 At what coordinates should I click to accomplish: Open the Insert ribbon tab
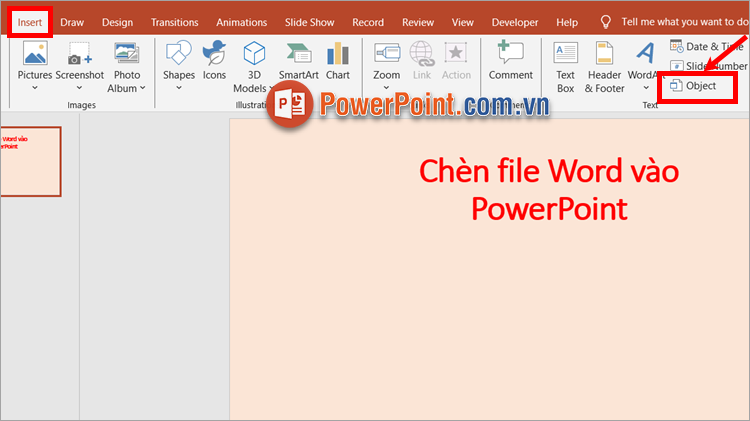[30, 22]
